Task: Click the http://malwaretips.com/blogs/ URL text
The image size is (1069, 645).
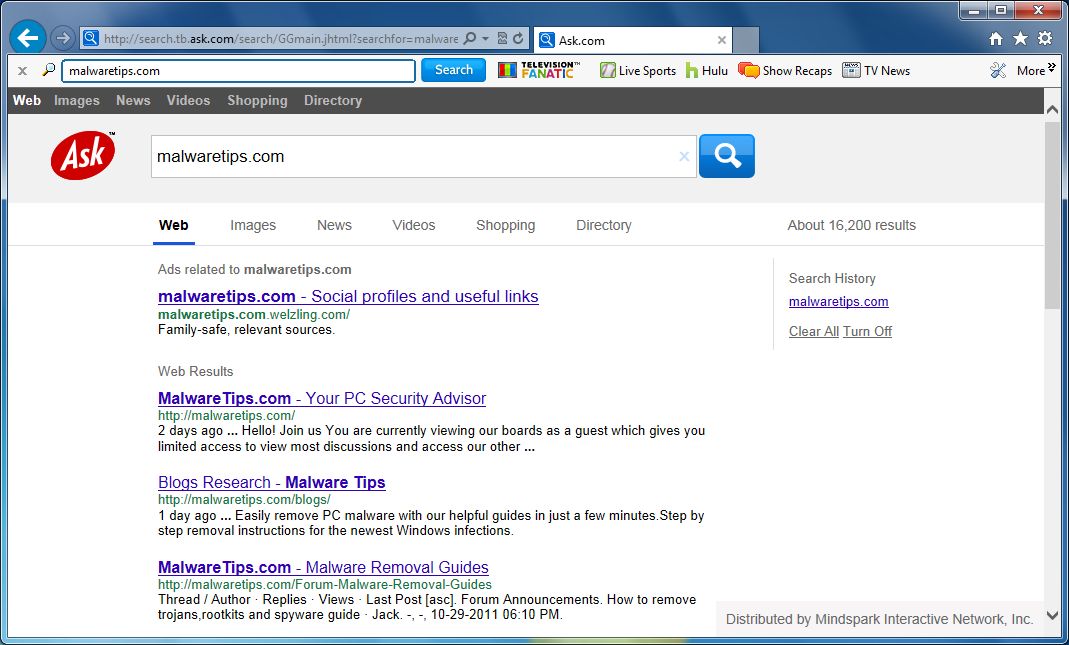Action: pyautogui.click(x=244, y=500)
